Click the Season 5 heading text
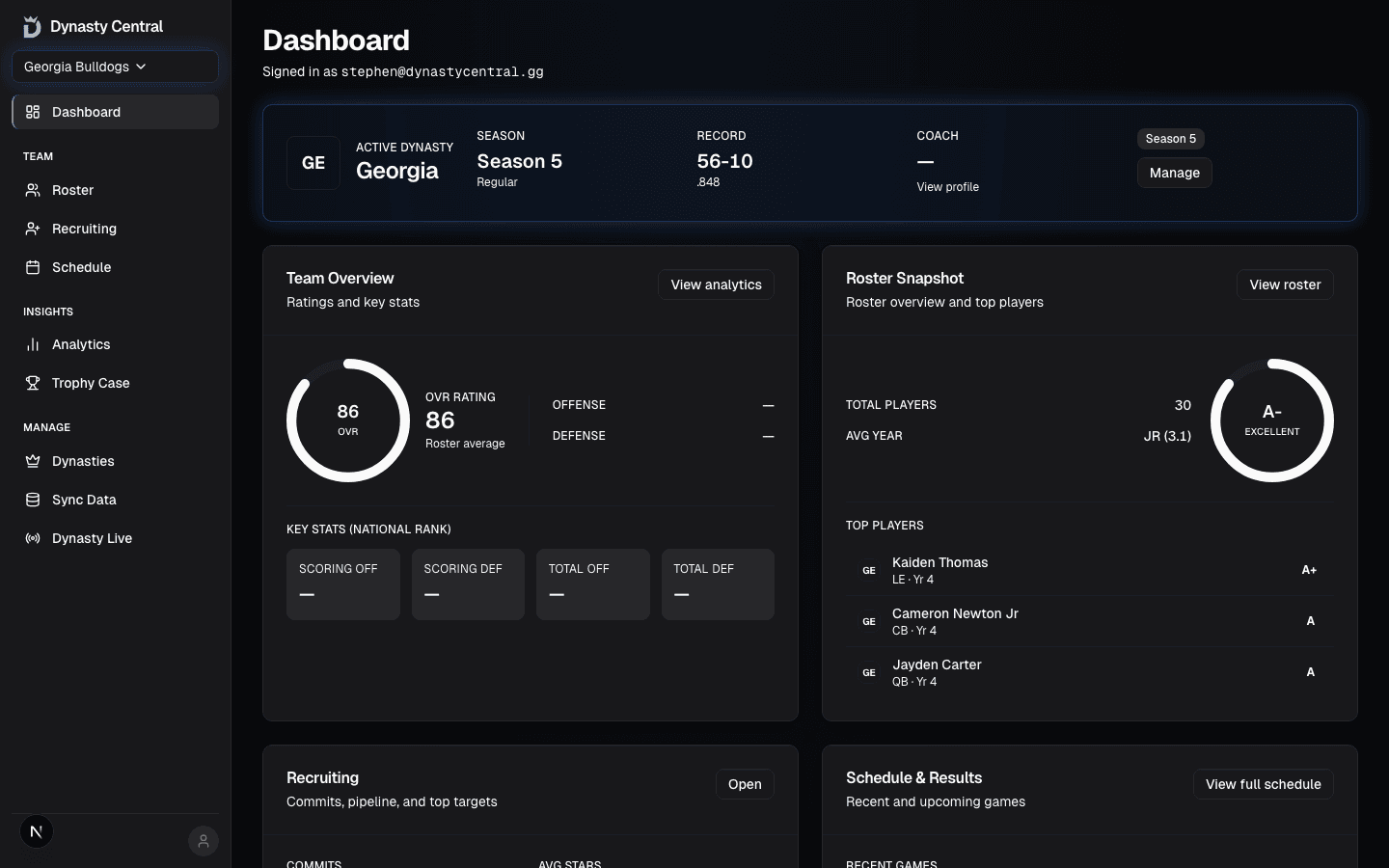The image size is (1389, 868). click(x=519, y=161)
